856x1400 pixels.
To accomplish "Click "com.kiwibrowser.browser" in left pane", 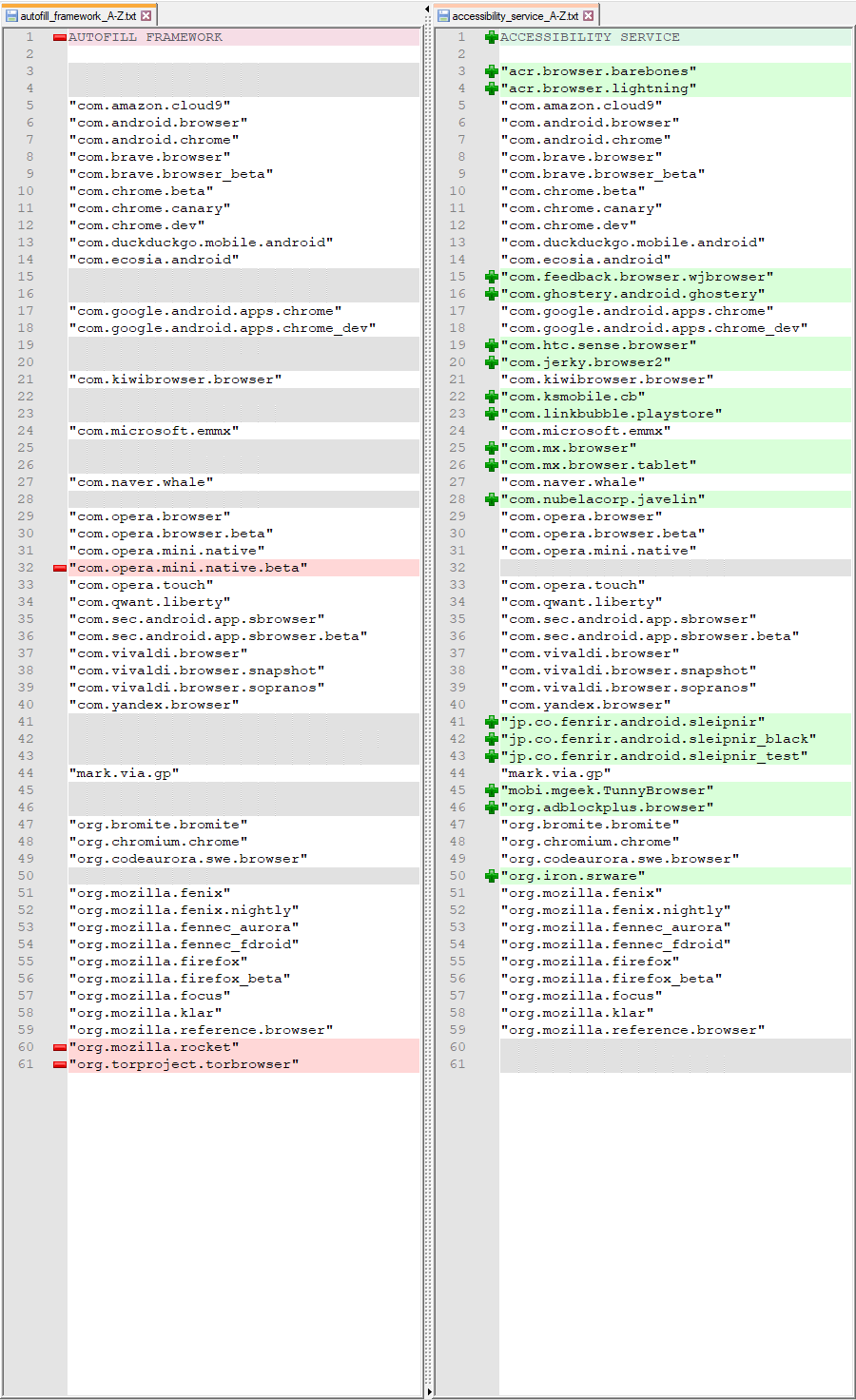I will [x=175, y=379].
